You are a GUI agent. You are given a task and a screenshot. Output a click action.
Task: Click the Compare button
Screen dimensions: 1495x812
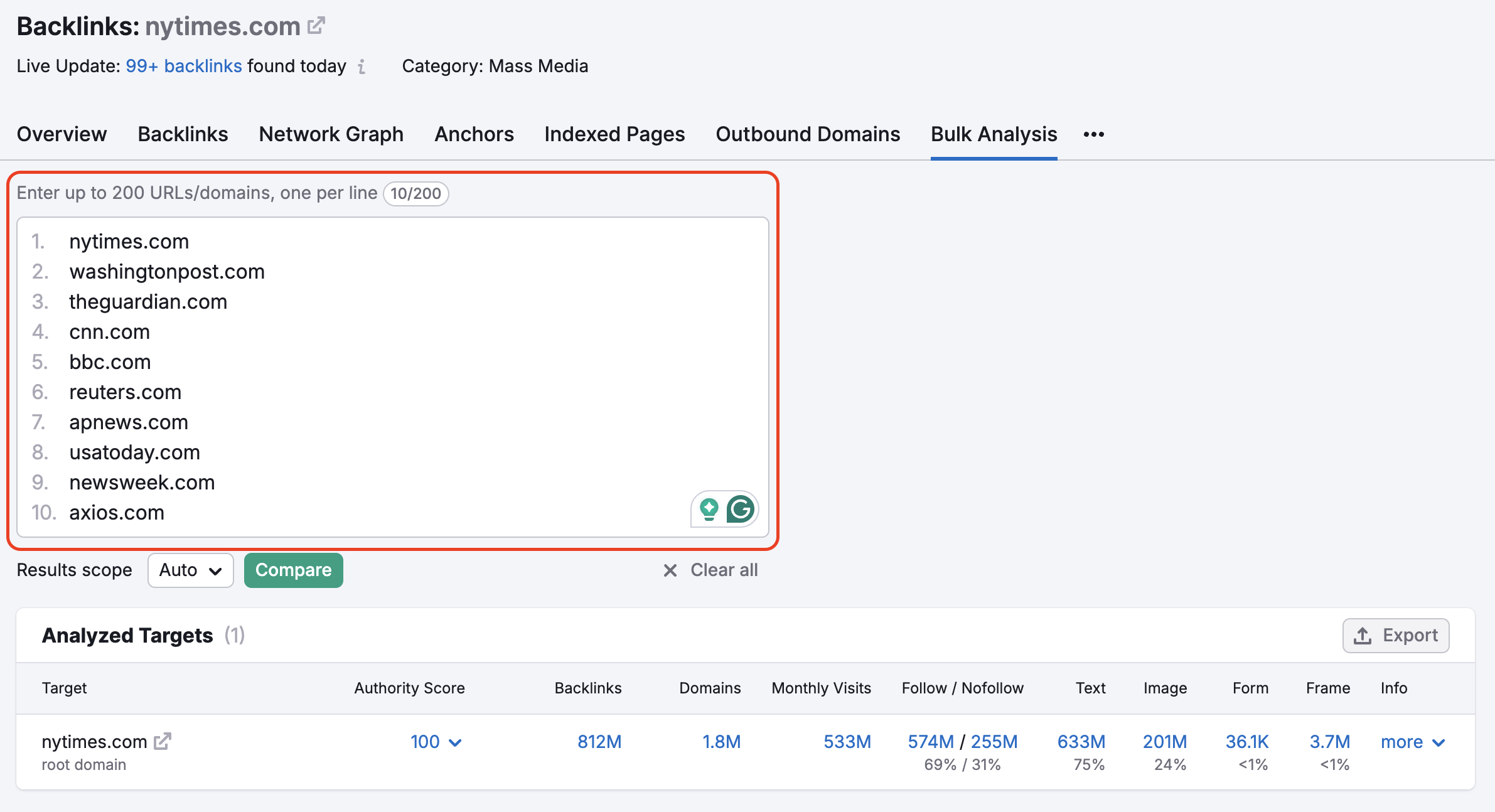(293, 570)
